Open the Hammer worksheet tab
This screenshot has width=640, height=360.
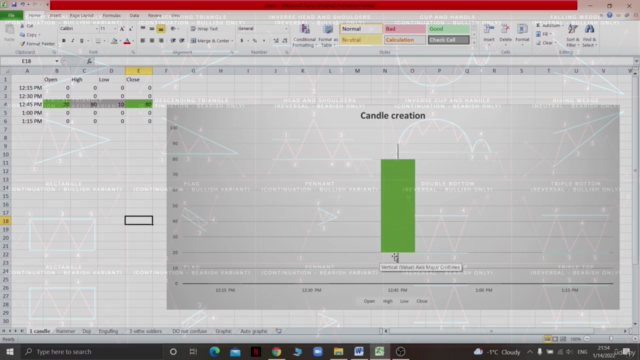pyautogui.click(x=65, y=331)
